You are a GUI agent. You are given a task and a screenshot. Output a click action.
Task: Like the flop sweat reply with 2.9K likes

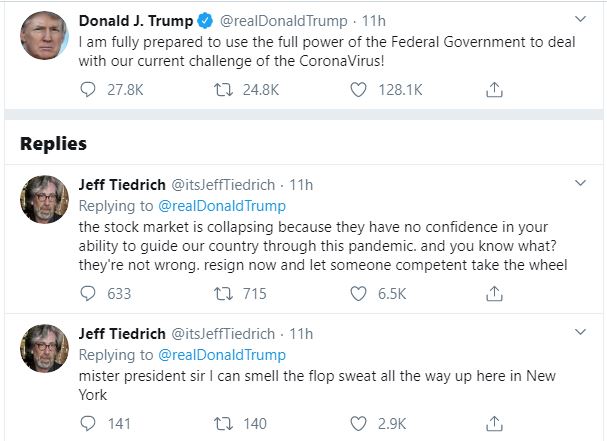click(x=359, y=423)
